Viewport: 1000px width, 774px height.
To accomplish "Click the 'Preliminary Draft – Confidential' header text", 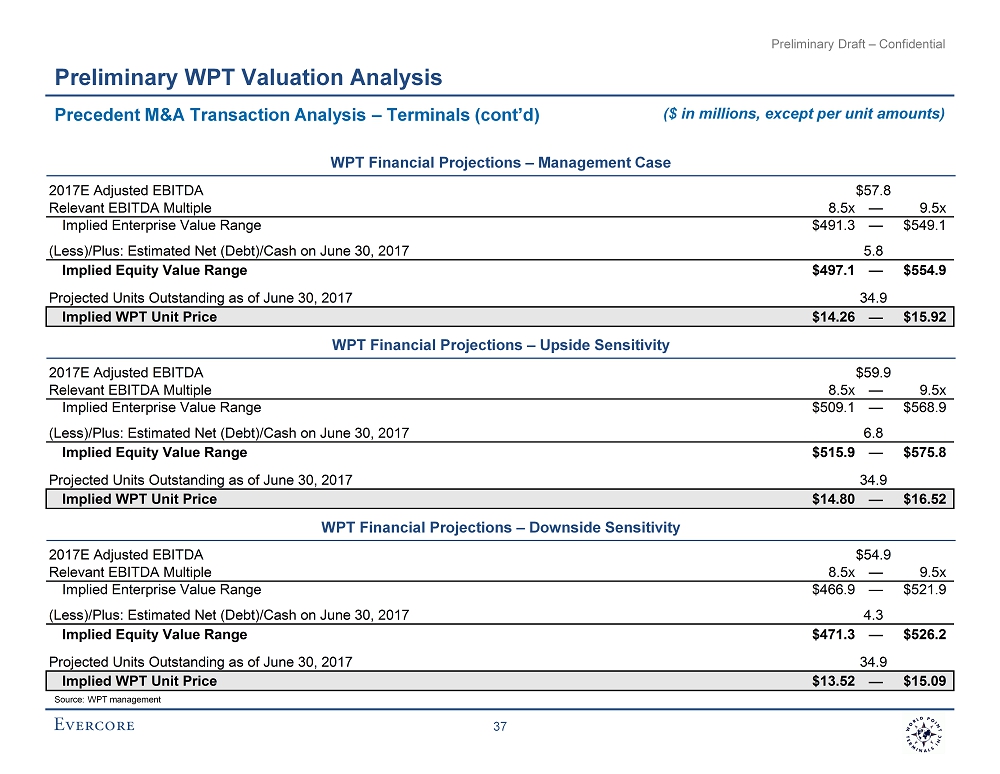I will point(858,44).
